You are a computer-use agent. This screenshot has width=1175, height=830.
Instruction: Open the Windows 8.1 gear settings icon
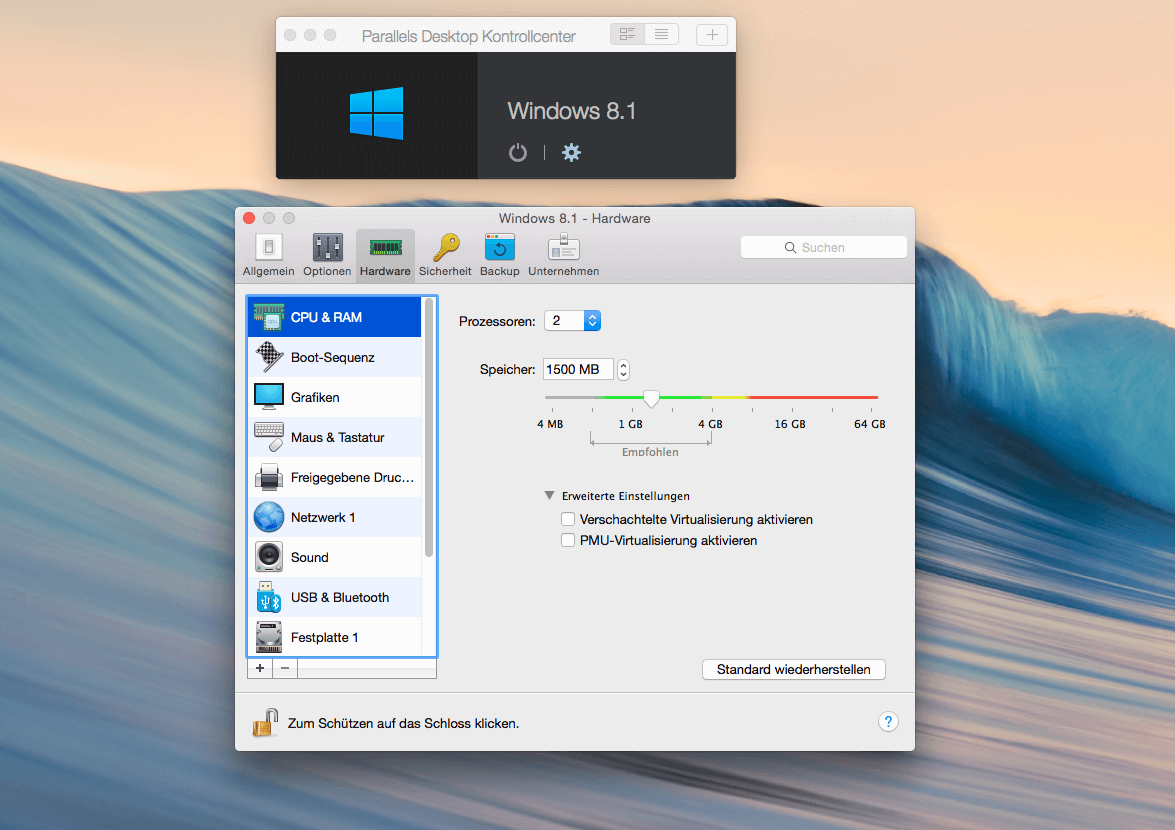point(571,153)
